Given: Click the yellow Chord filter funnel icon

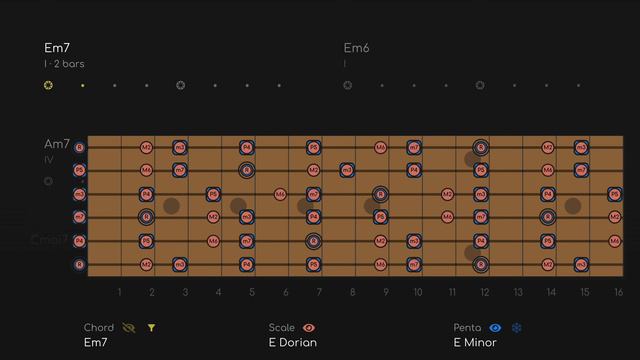Looking at the screenshot, I should tap(151, 328).
